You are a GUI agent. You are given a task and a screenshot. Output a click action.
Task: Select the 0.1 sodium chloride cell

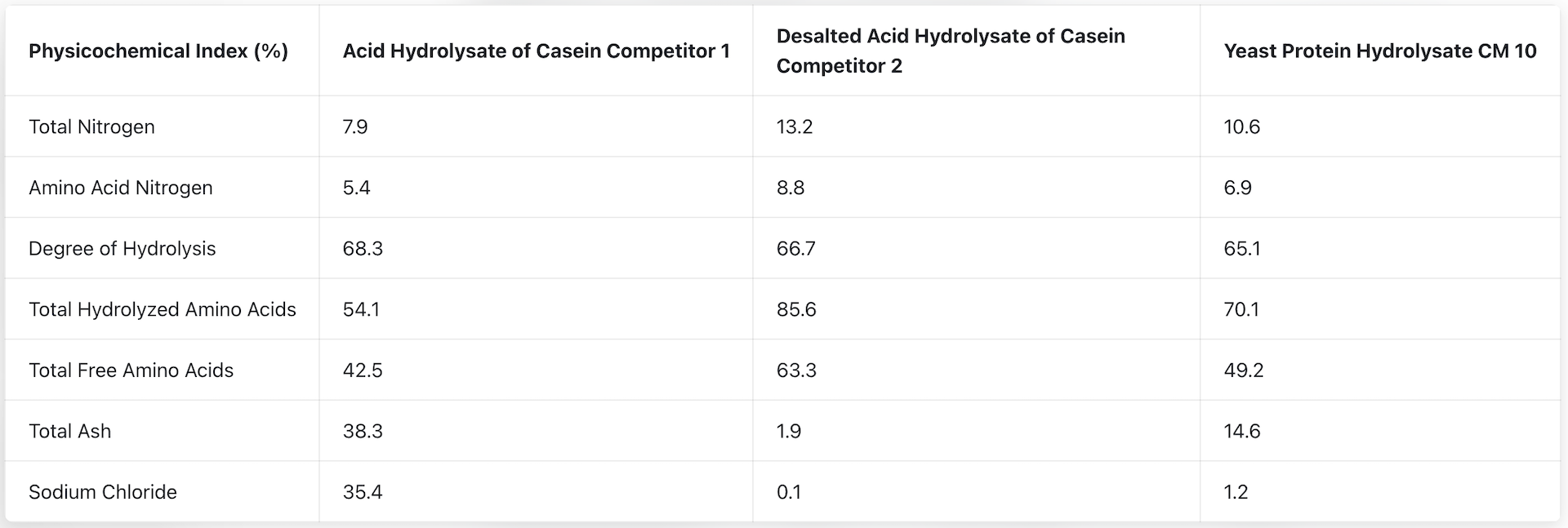click(x=789, y=492)
